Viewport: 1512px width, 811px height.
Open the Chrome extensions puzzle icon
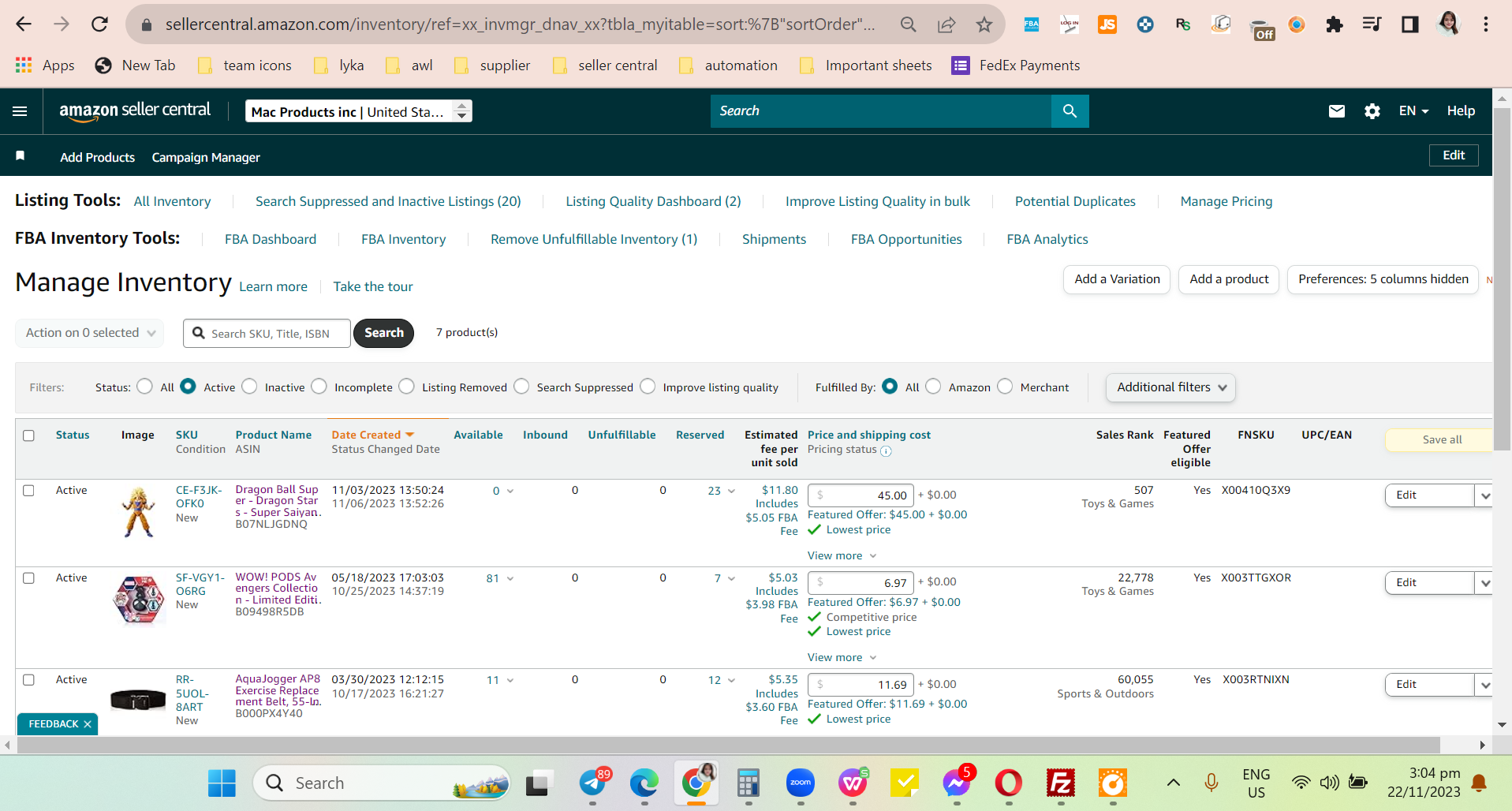(x=1335, y=24)
